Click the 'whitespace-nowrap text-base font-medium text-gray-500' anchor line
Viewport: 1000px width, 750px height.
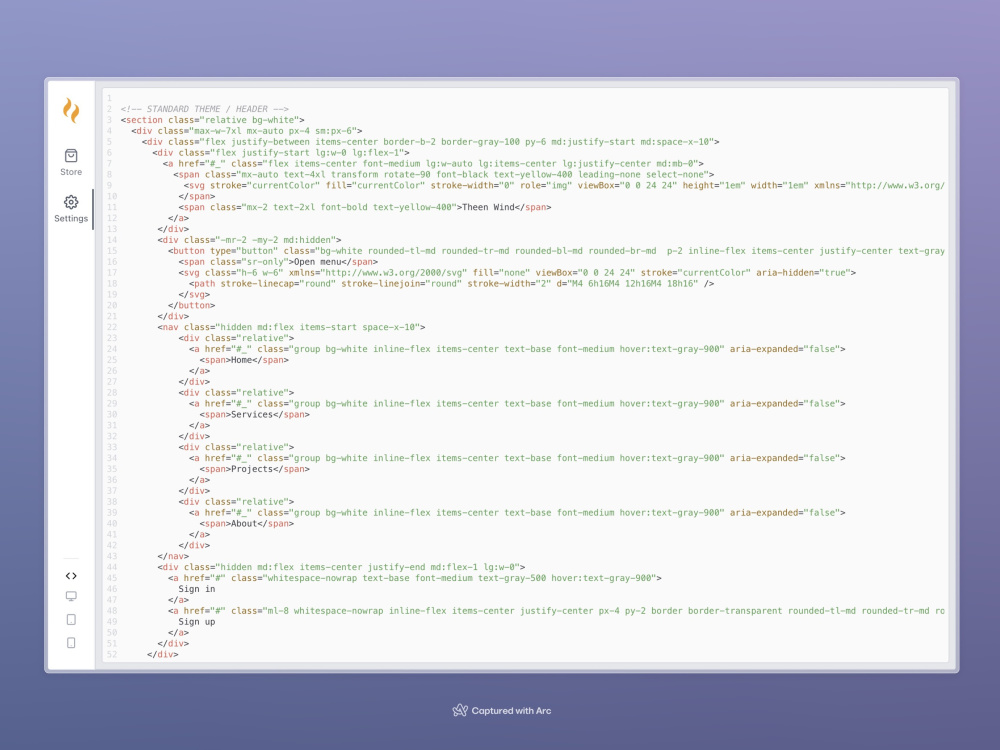pyautogui.click(x=415, y=578)
